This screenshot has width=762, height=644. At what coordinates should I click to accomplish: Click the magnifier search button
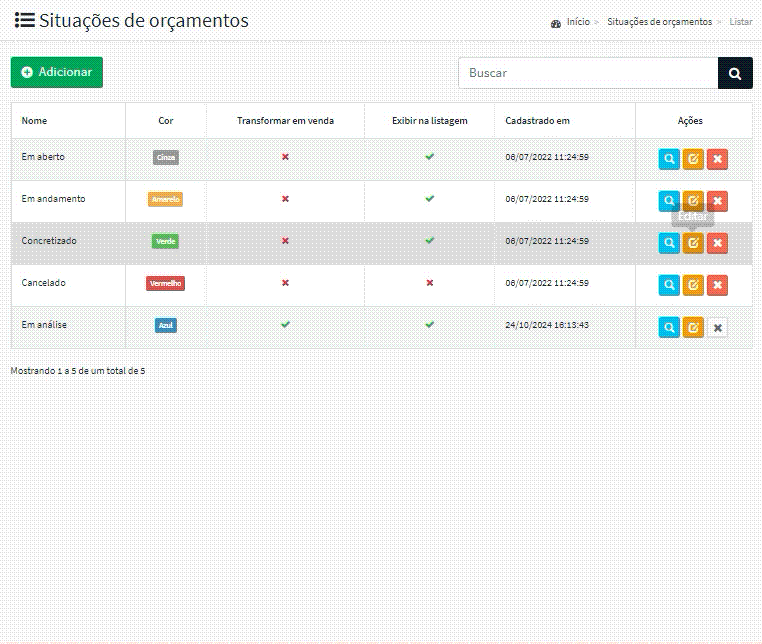735,73
